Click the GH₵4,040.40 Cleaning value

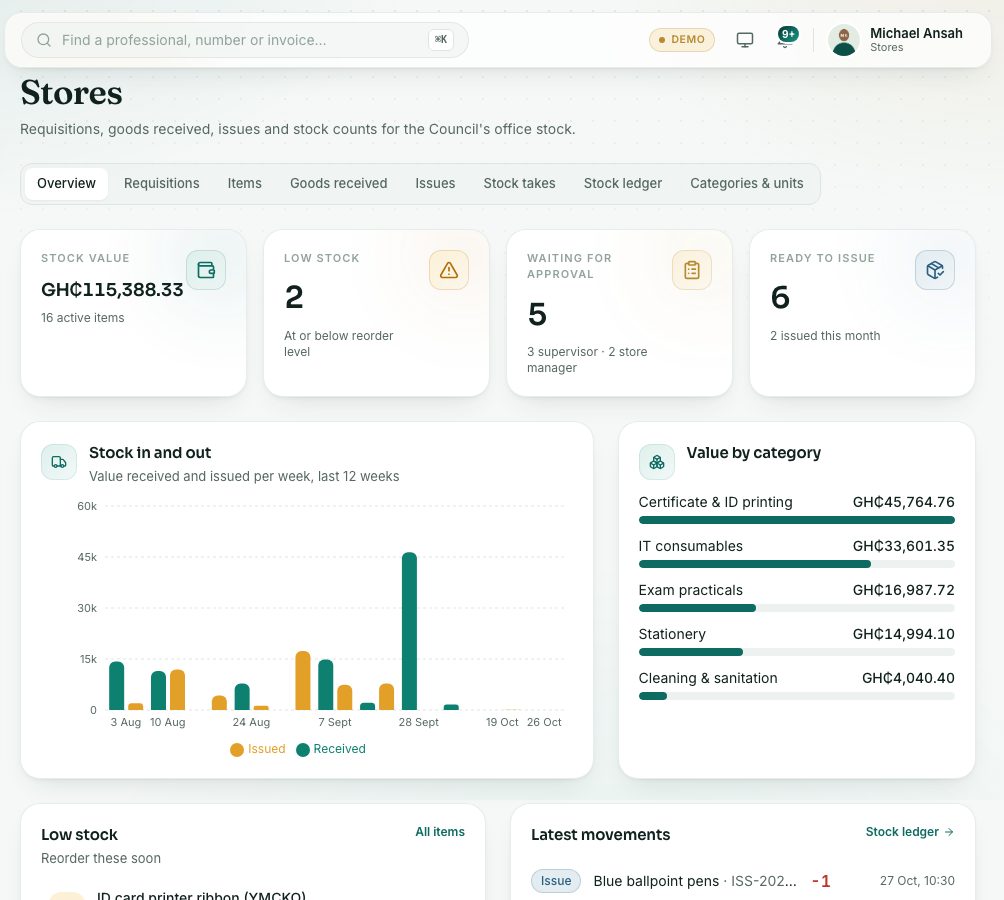(908, 679)
